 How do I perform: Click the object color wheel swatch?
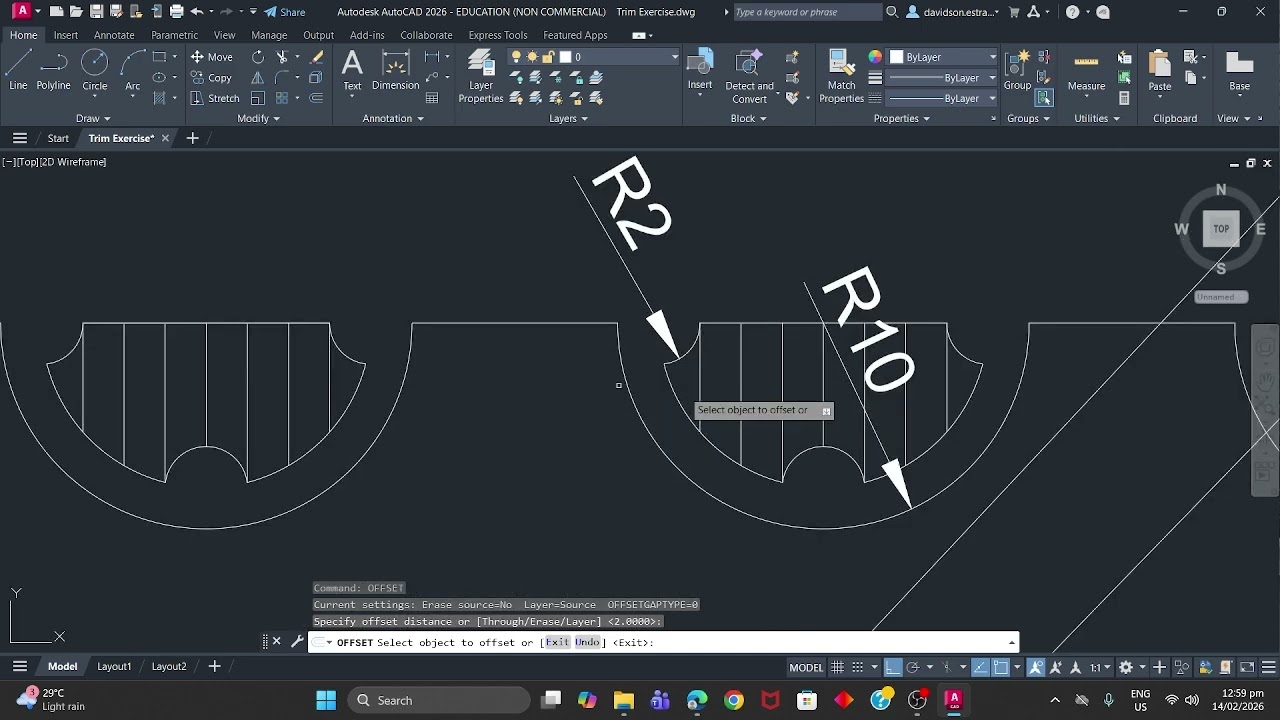coord(875,57)
